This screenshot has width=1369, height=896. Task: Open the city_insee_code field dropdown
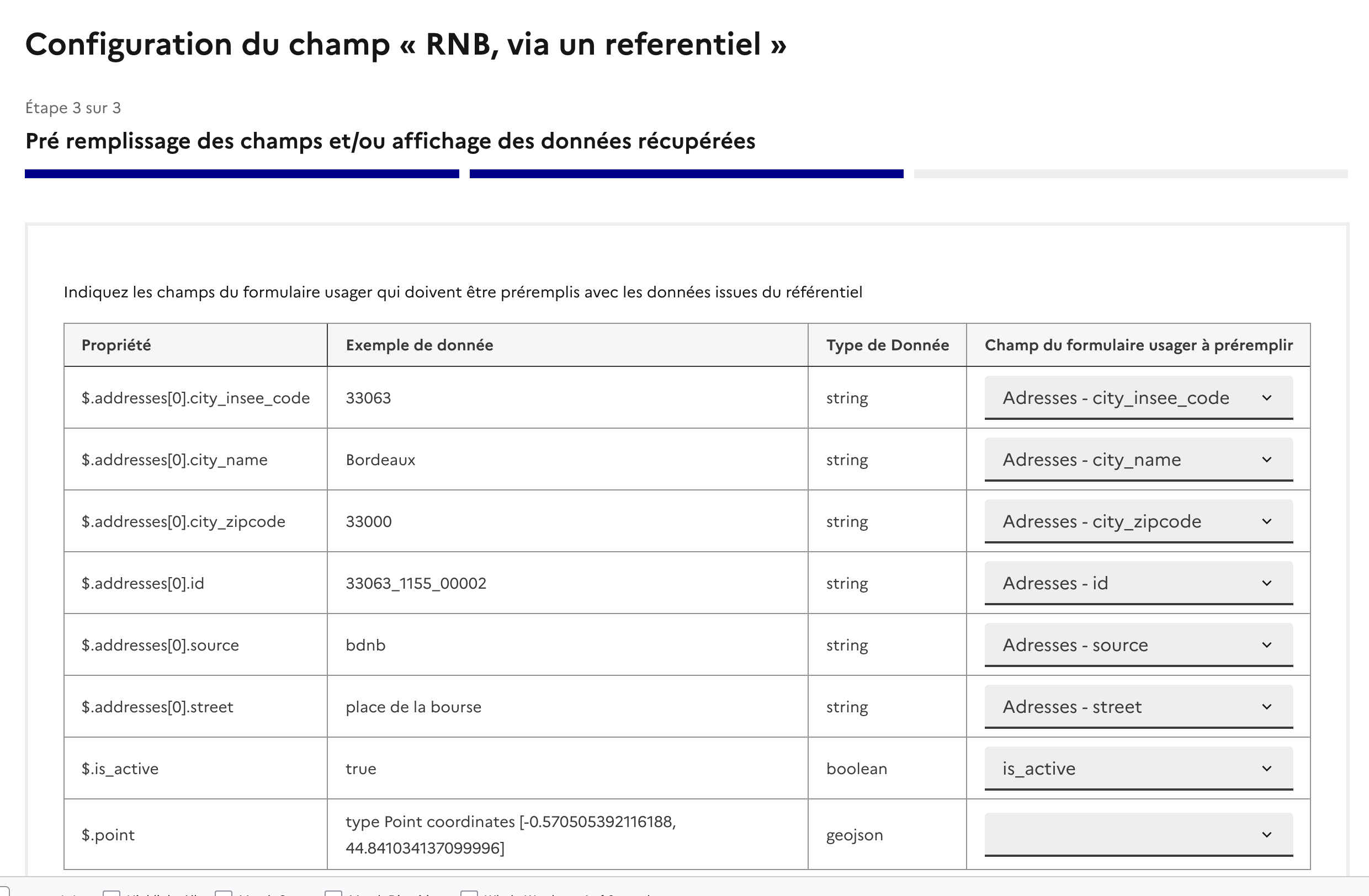(x=1138, y=398)
